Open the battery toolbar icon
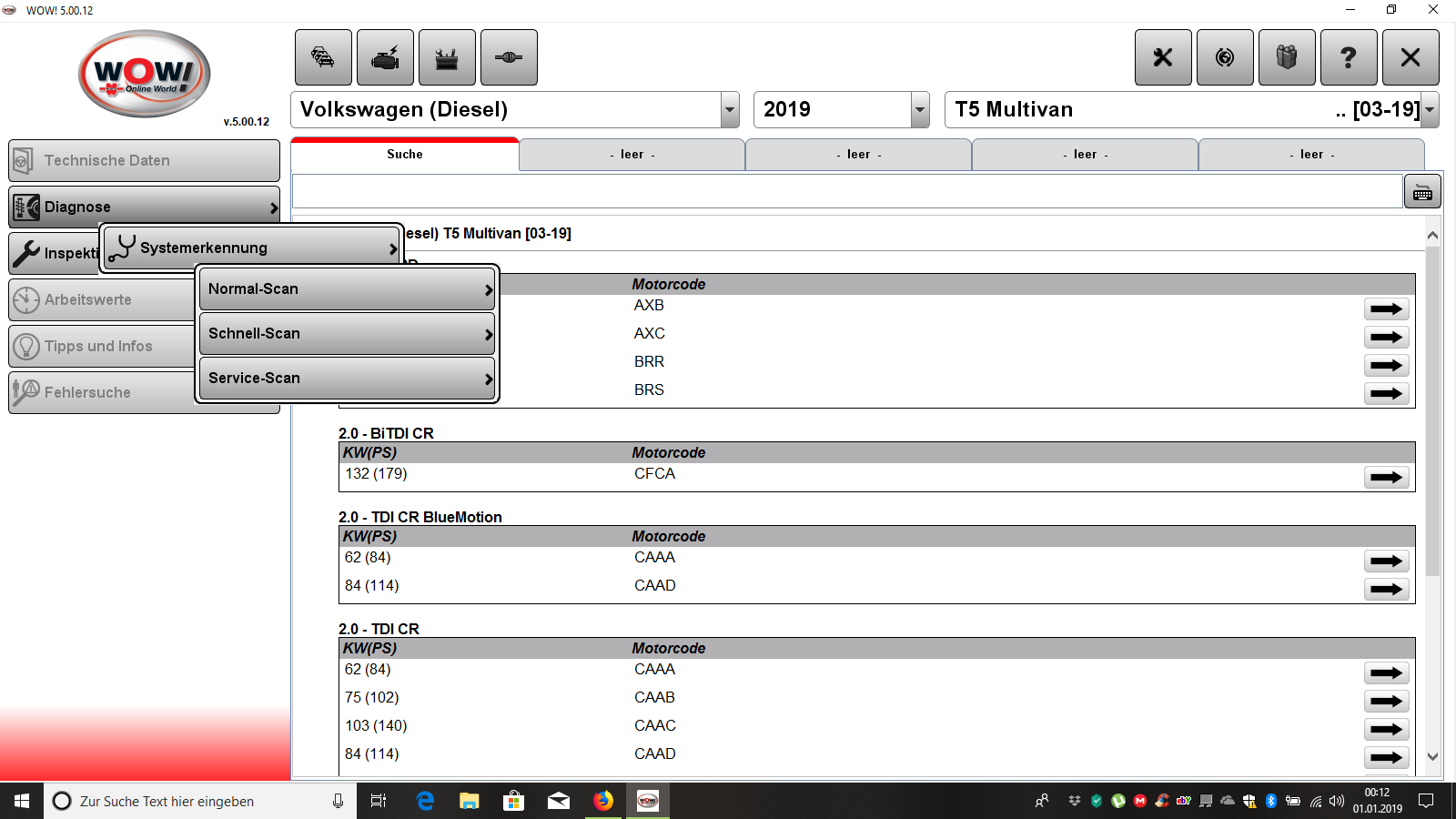Image resolution: width=1456 pixels, height=819 pixels. pyautogui.click(x=447, y=57)
